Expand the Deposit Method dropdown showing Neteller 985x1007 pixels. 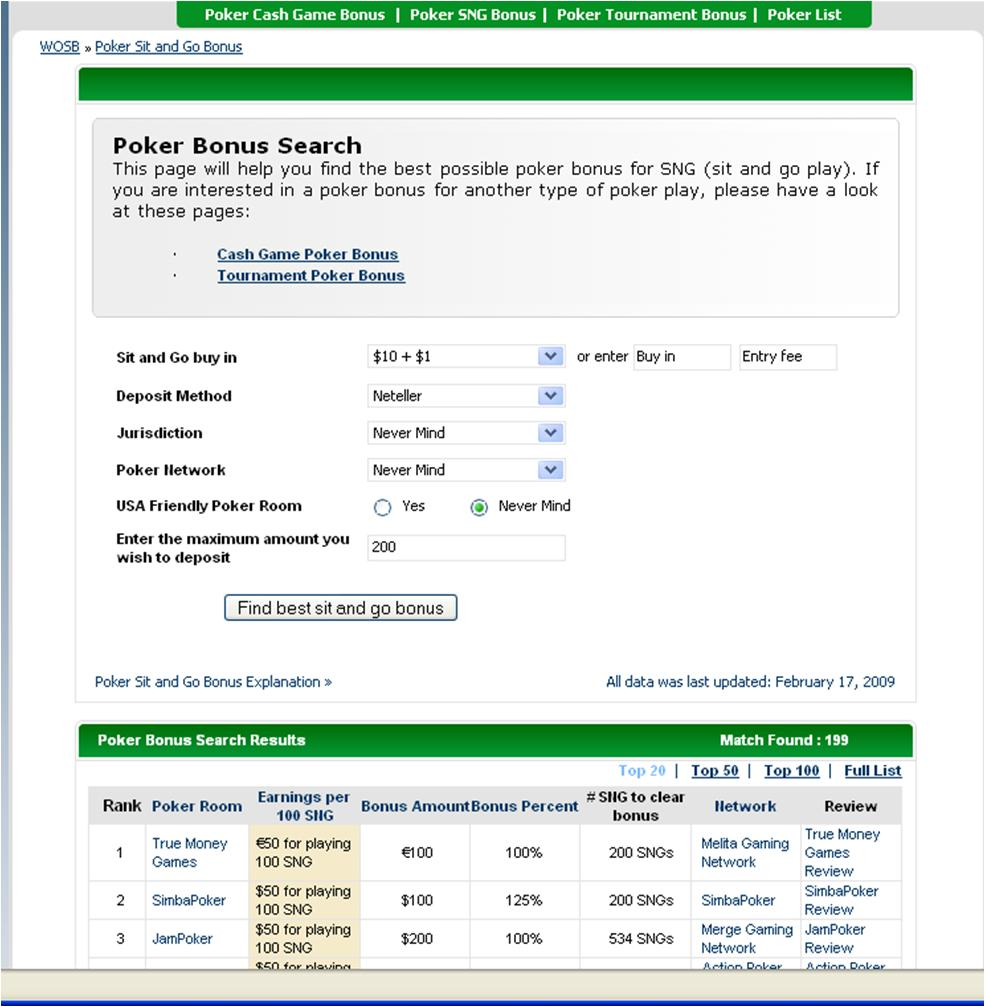point(466,396)
